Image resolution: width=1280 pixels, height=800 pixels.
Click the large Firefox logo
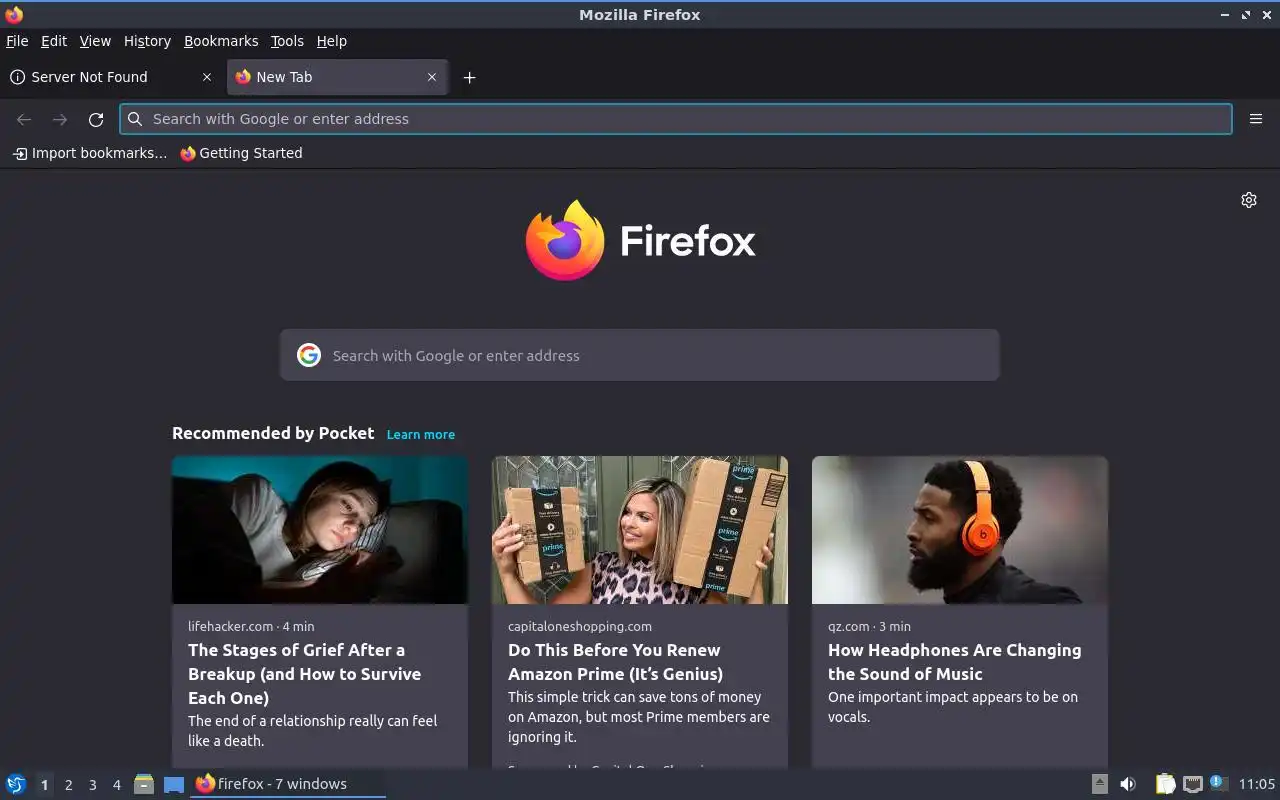640,241
